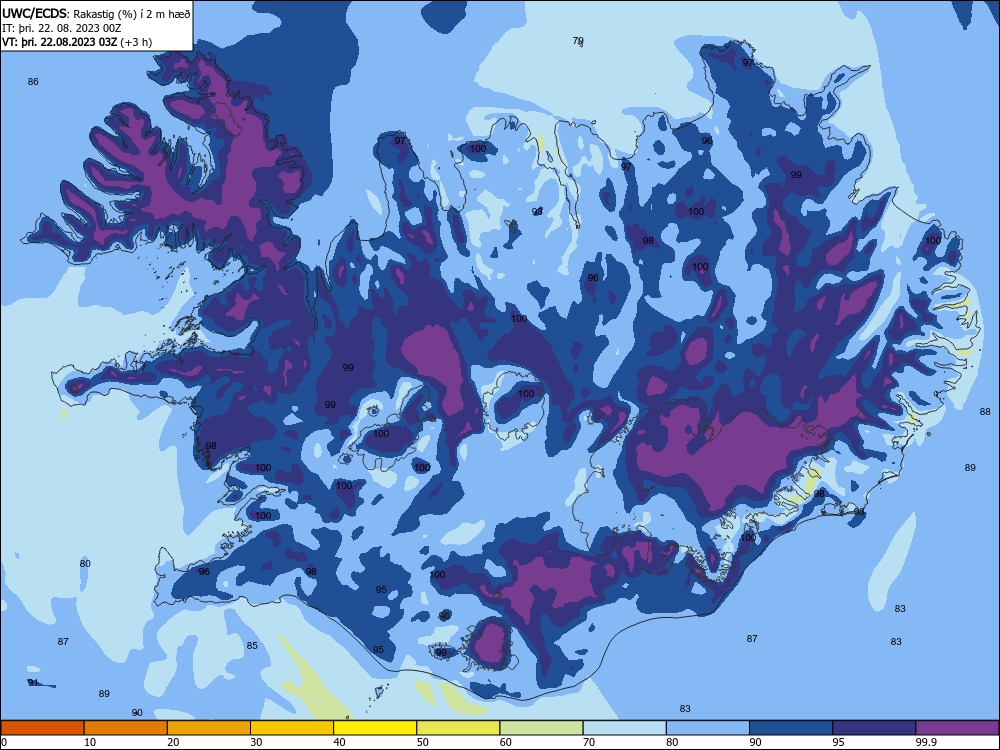Pick the amber 20–30 legend swatch
The image size is (1000, 750).
point(209,728)
